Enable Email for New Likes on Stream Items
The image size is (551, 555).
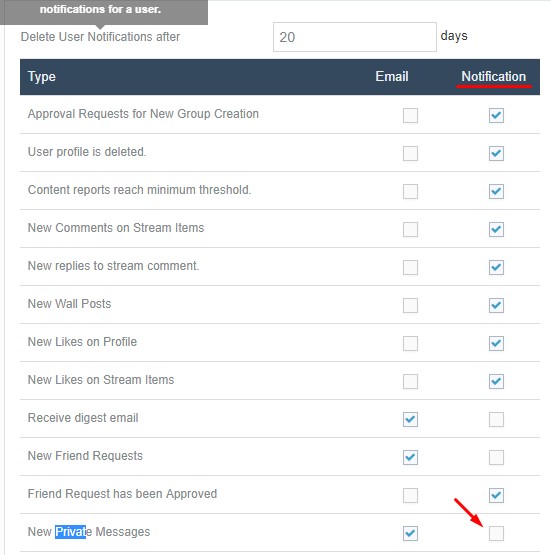410,381
